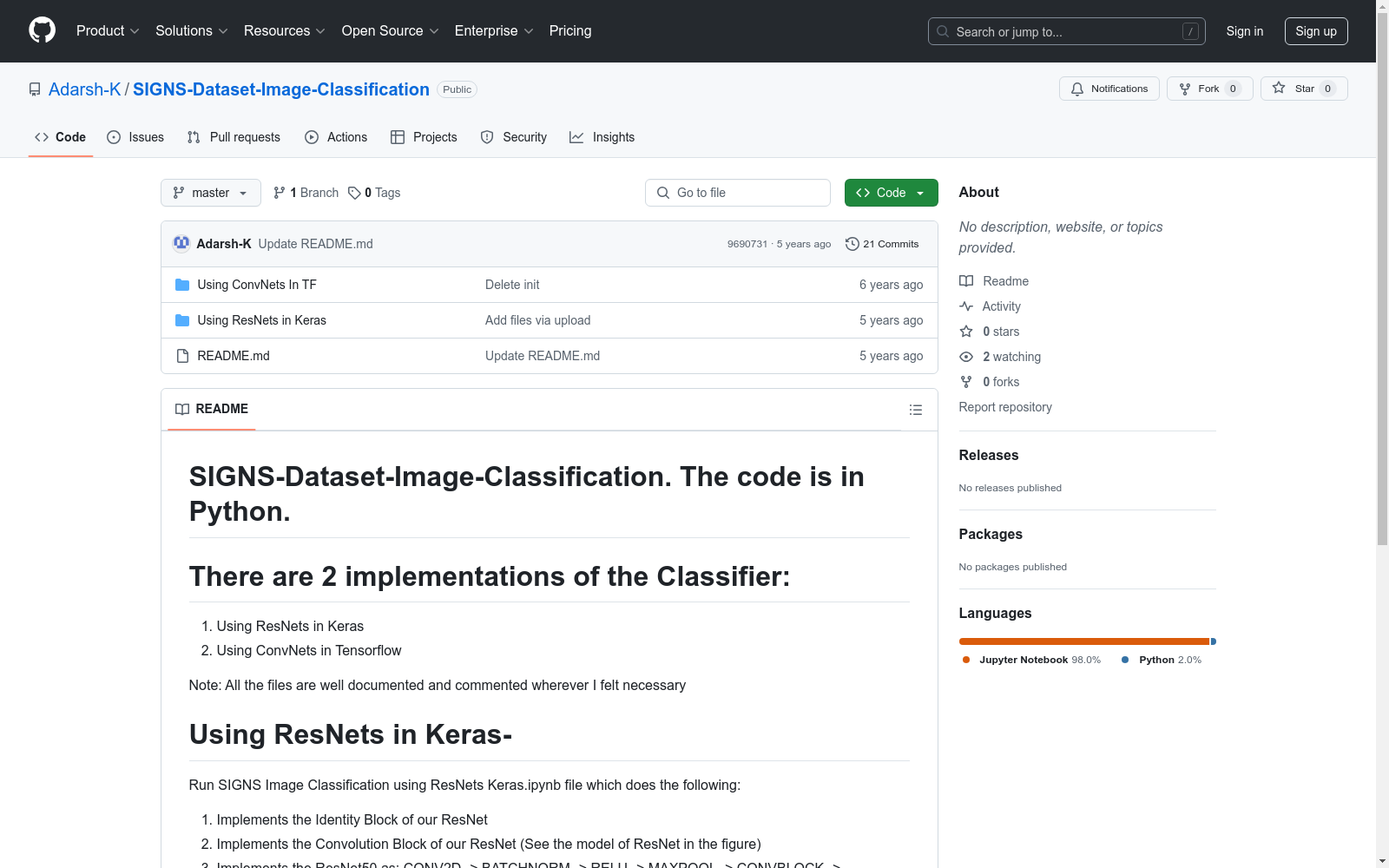Click the Activity pulse icon
Viewport: 1389px width, 868px height.
966,306
